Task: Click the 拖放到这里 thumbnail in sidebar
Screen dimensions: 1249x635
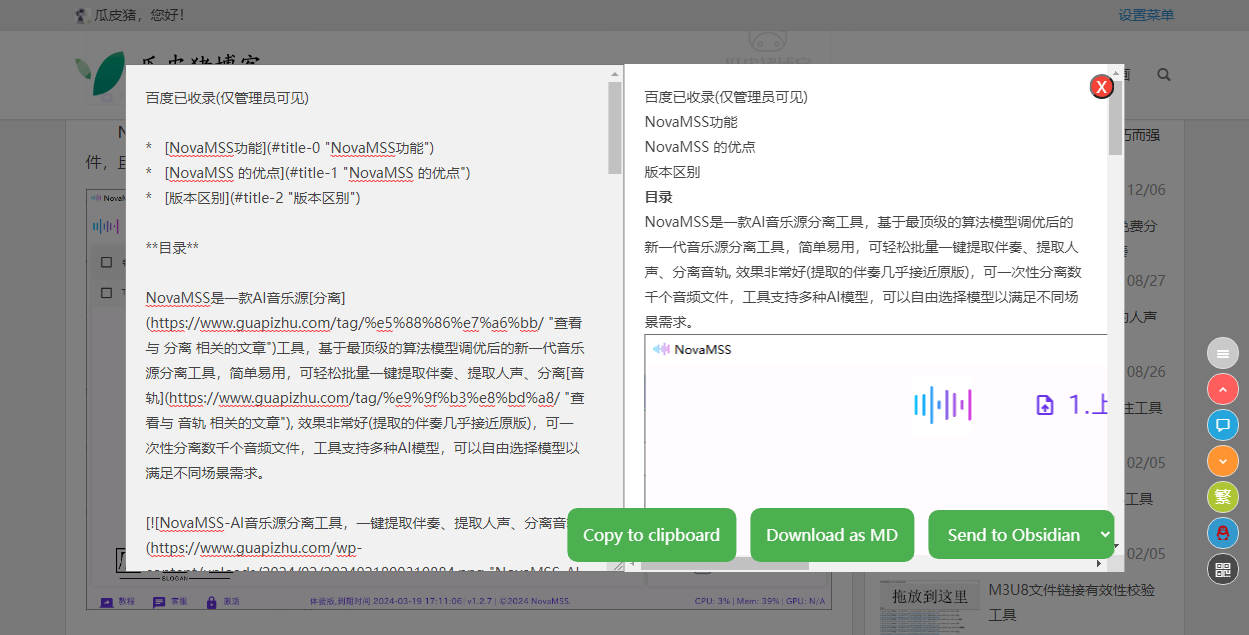Action: [930, 607]
